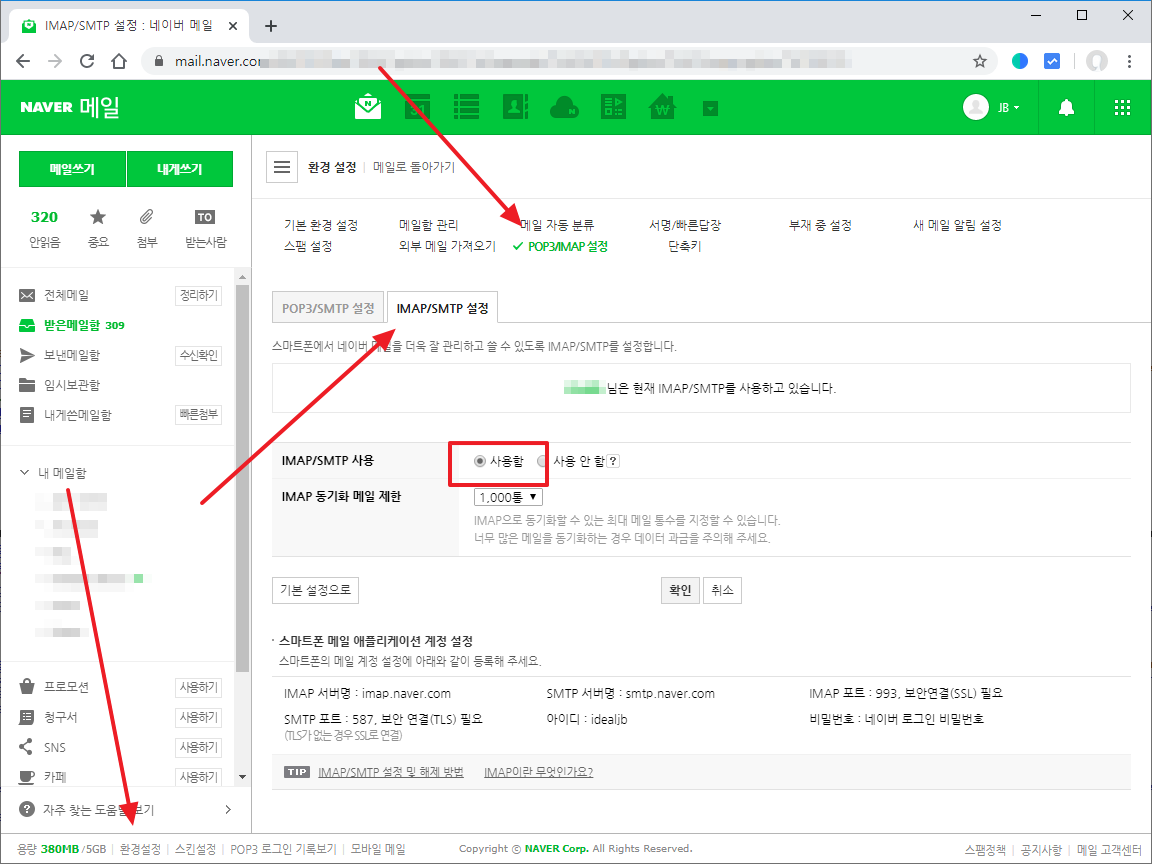Expand the more-services arrow in header
Screen dimensions: 1152x864
tap(710, 109)
